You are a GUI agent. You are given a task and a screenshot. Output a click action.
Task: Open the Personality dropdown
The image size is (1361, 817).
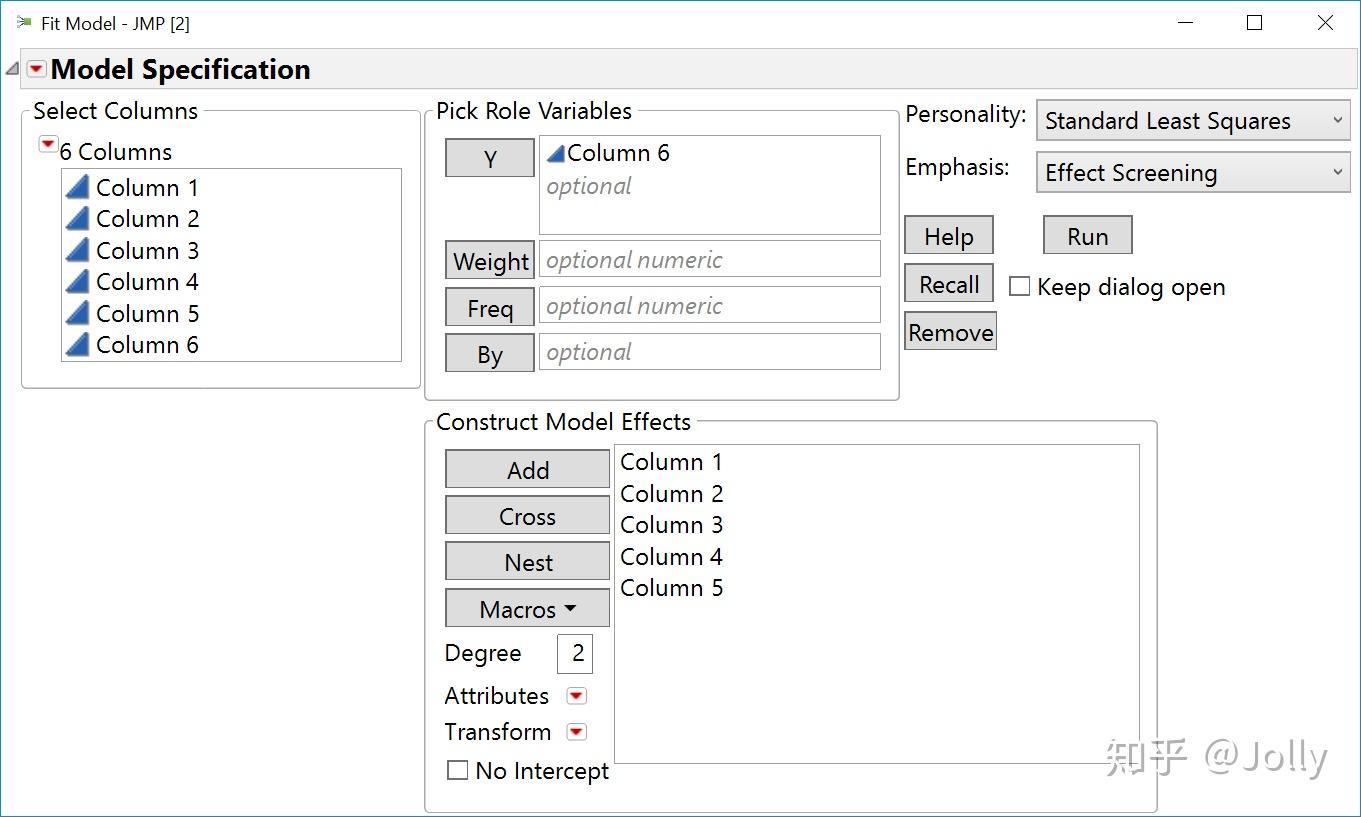pyautogui.click(x=1193, y=121)
